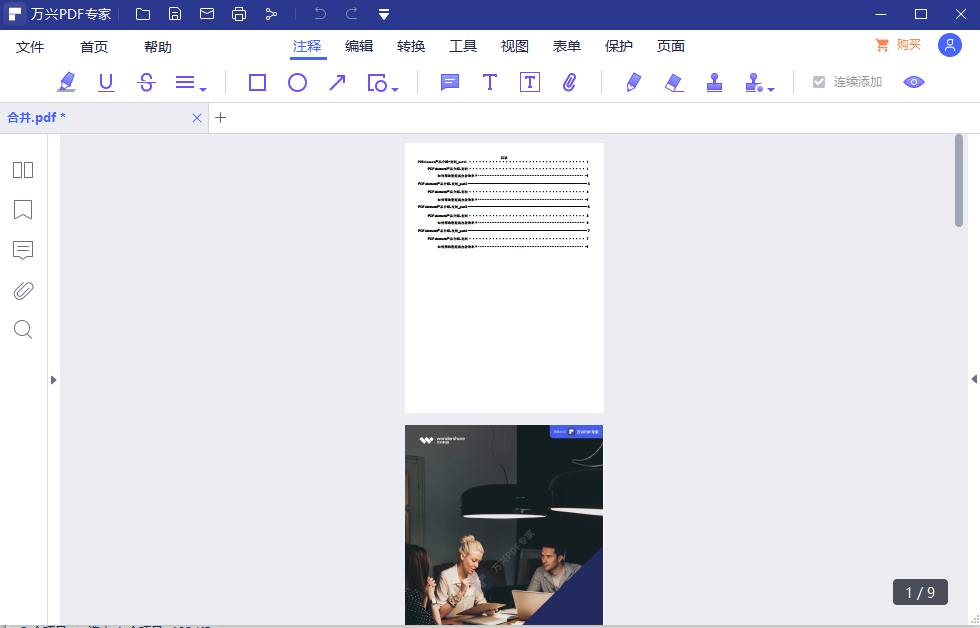Select the strikethrough annotation tool

pyautogui.click(x=146, y=82)
